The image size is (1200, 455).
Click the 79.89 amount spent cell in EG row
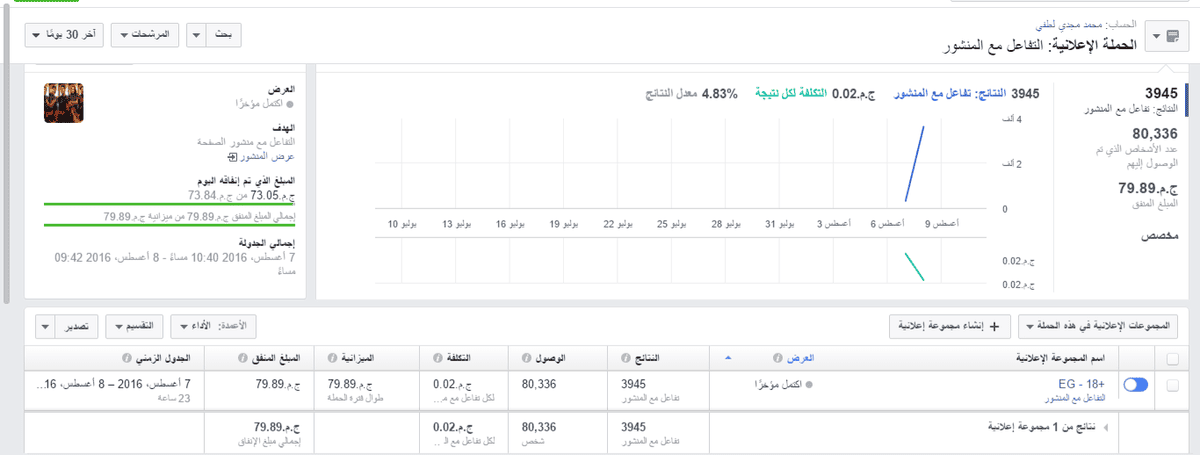click(x=260, y=389)
